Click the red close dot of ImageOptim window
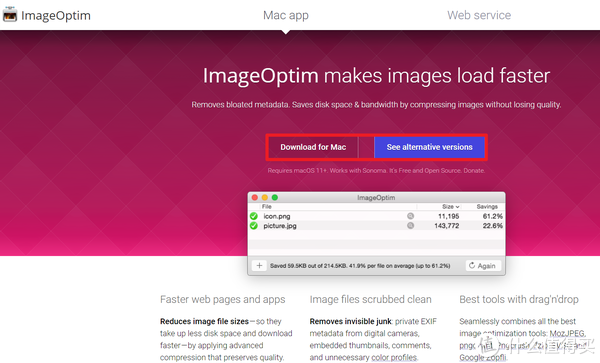Screen dimensions: 600x363 (255, 197)
